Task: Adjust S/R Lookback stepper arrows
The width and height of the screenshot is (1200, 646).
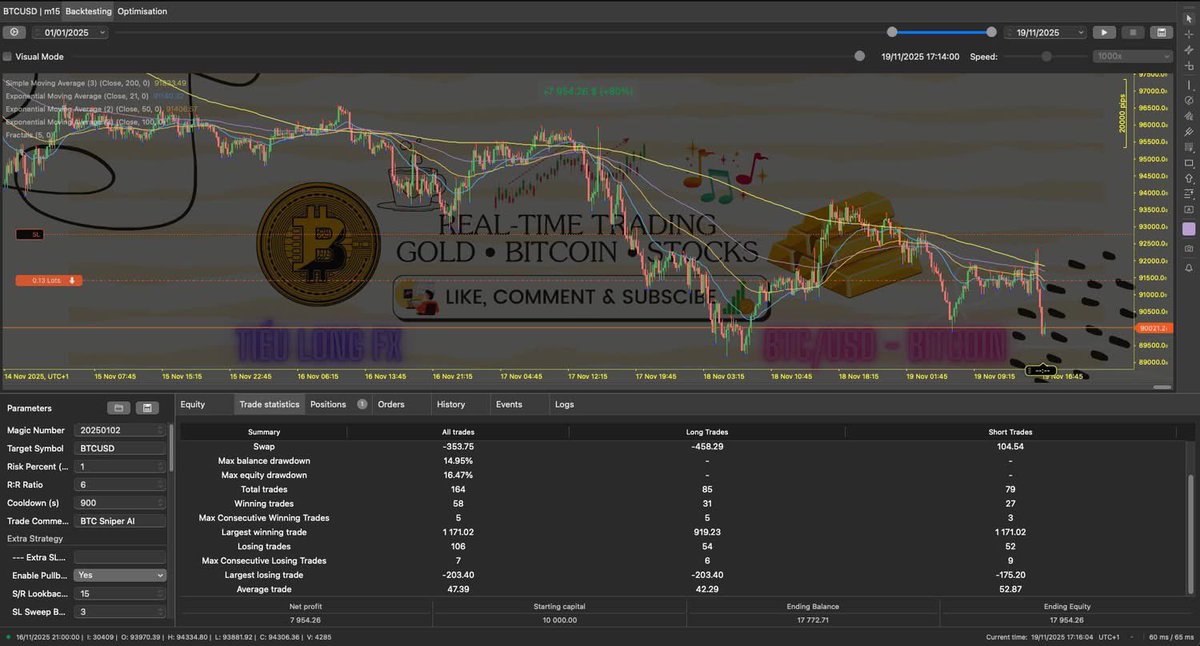Action: 160,593
